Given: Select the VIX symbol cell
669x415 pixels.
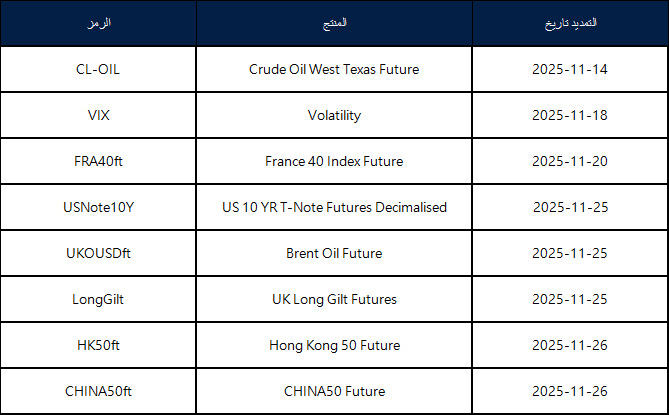Looking at the screenshot, I should click(x=98, y=116).
